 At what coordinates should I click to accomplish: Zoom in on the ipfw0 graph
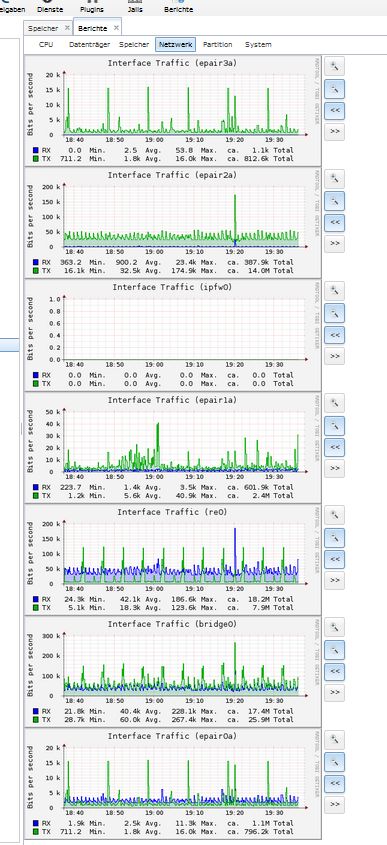click(x=334, y=291)
